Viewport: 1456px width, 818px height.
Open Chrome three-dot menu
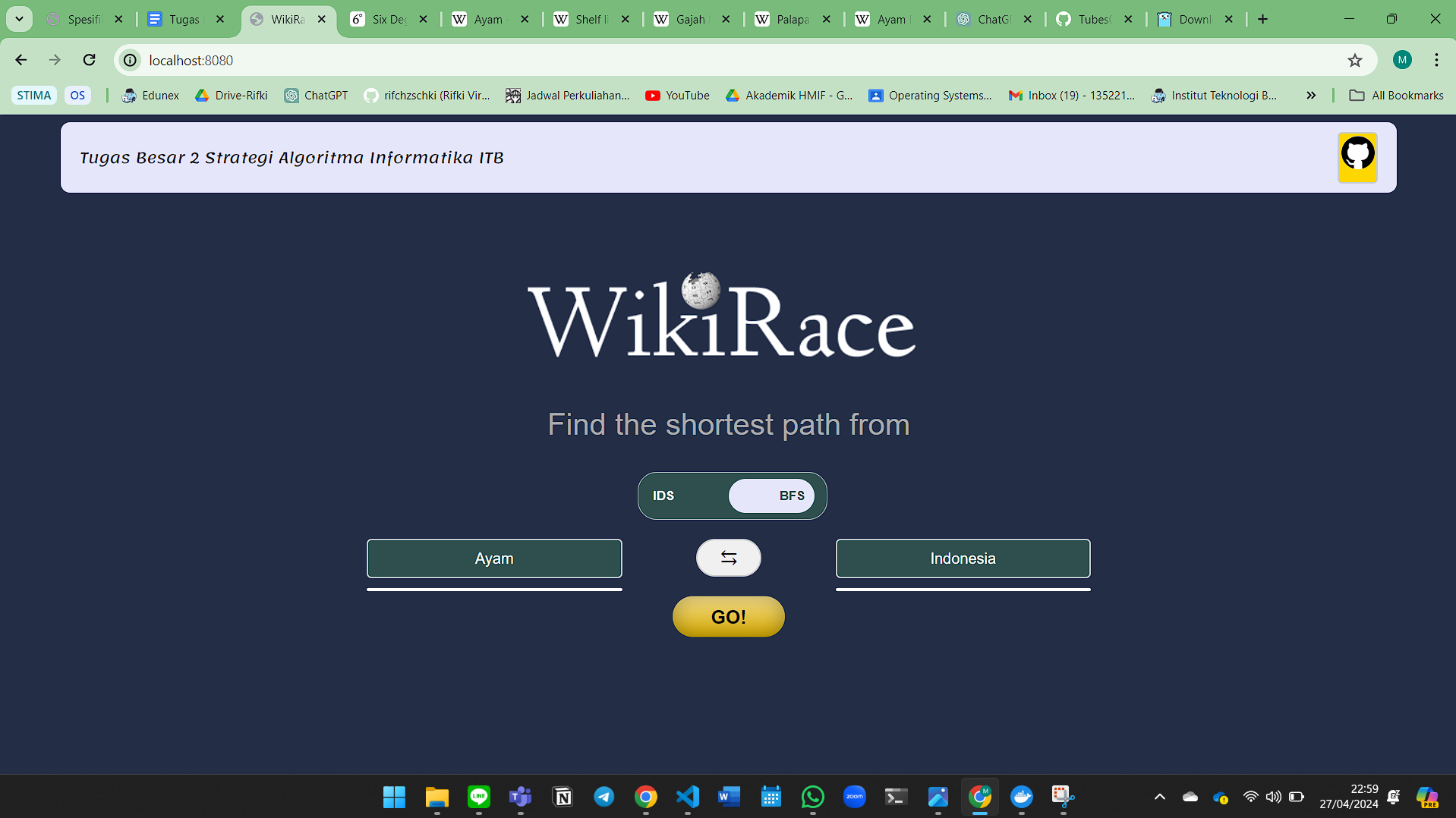(x=1436, y=60)
